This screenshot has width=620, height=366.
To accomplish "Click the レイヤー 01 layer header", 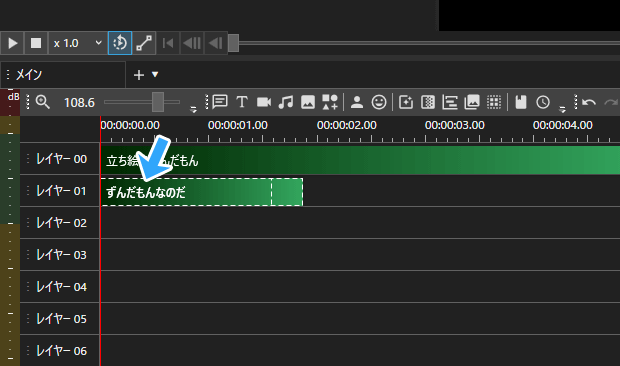I will tap(59, 191).
